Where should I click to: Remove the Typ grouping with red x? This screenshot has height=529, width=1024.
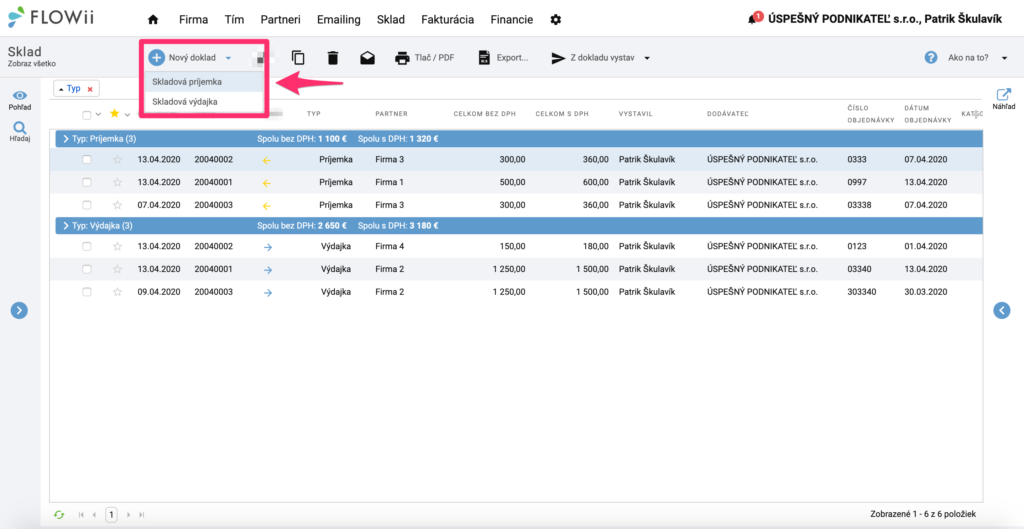[x=90, y=89]
